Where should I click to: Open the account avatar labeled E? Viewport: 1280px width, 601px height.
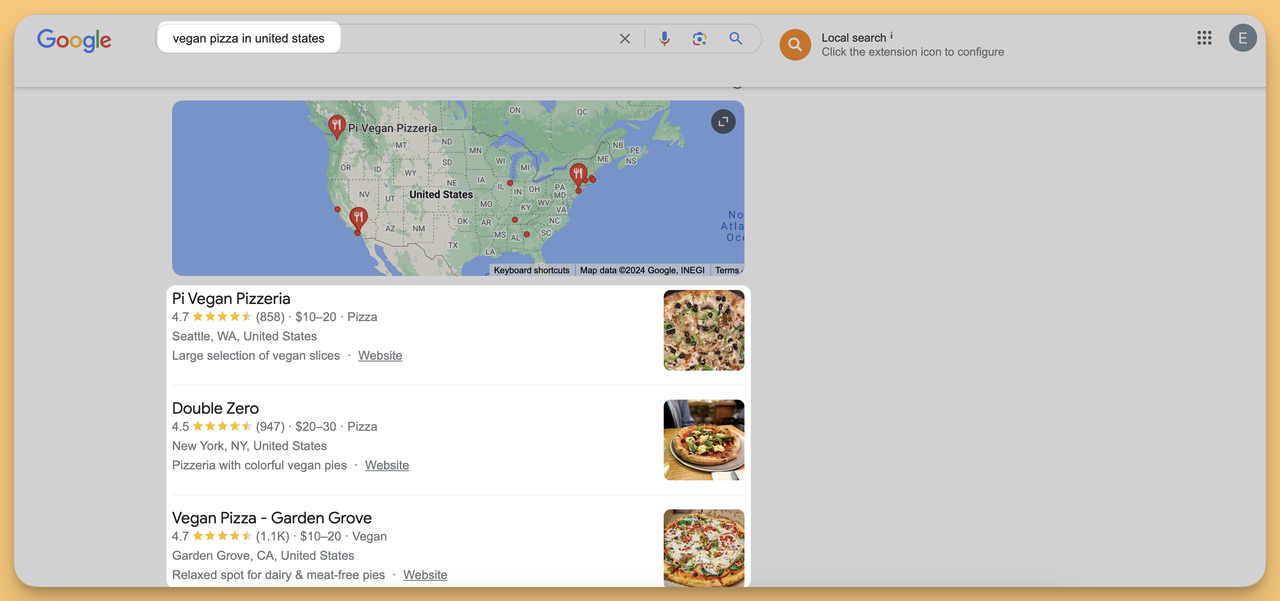point(1242,38)
